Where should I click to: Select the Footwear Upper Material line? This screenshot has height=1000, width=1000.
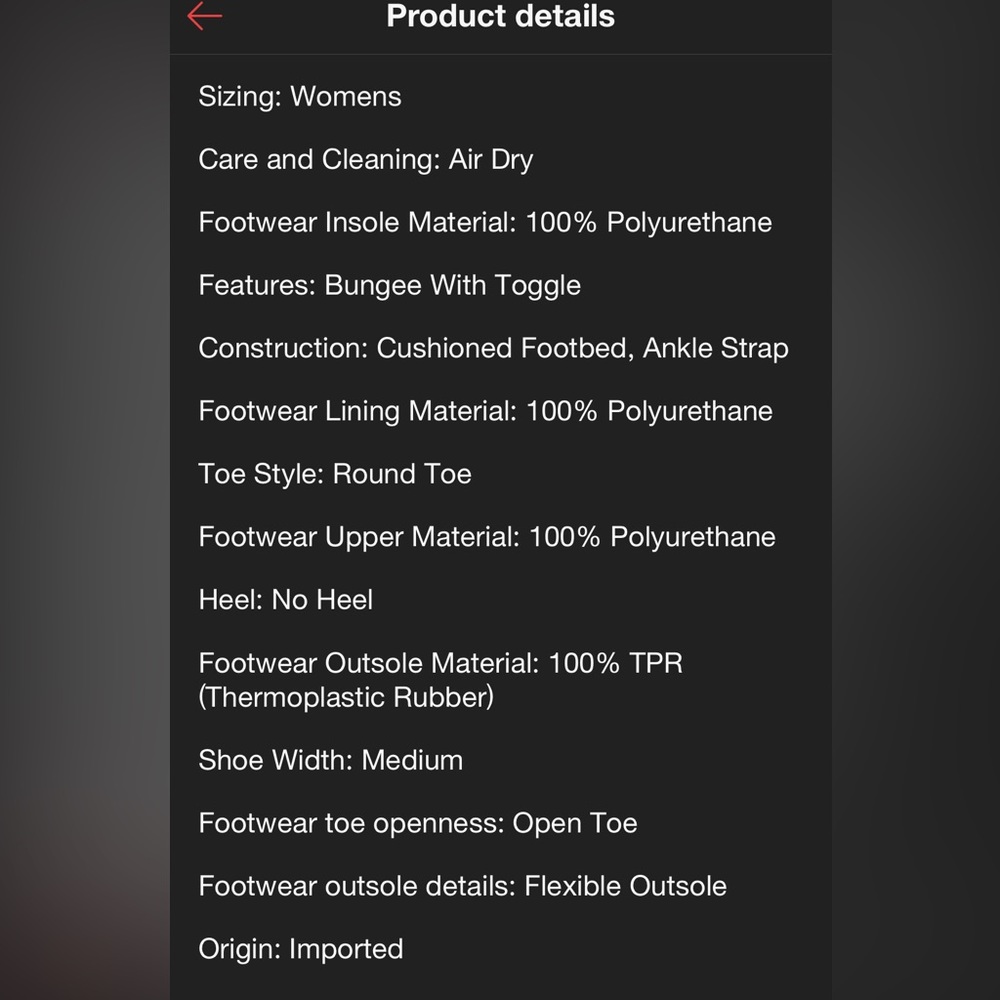(x=487, y=537)
